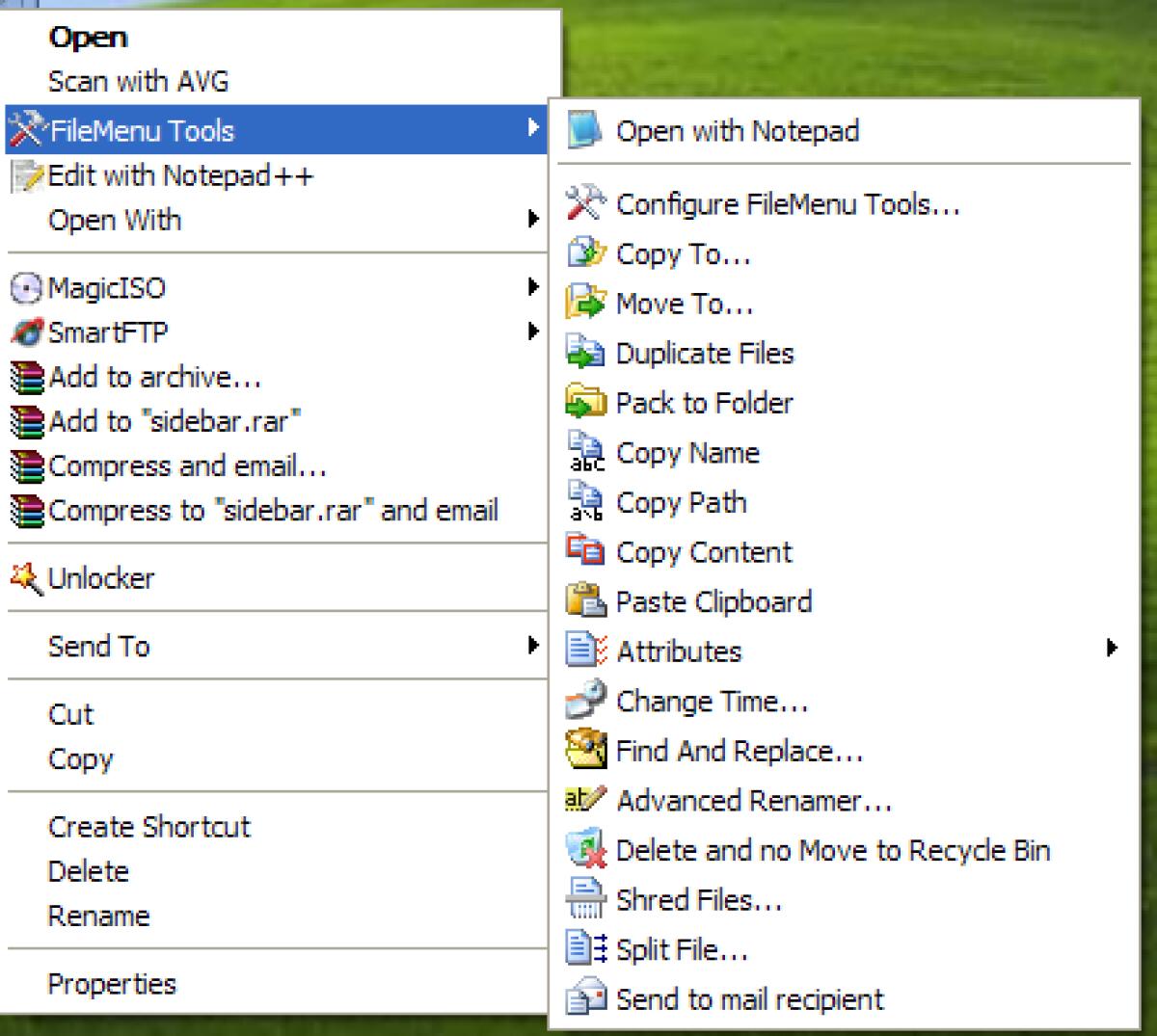The image size is (1157, 1036).
Task: Click the Shred Files... label
Action: (x=699, y=900)
